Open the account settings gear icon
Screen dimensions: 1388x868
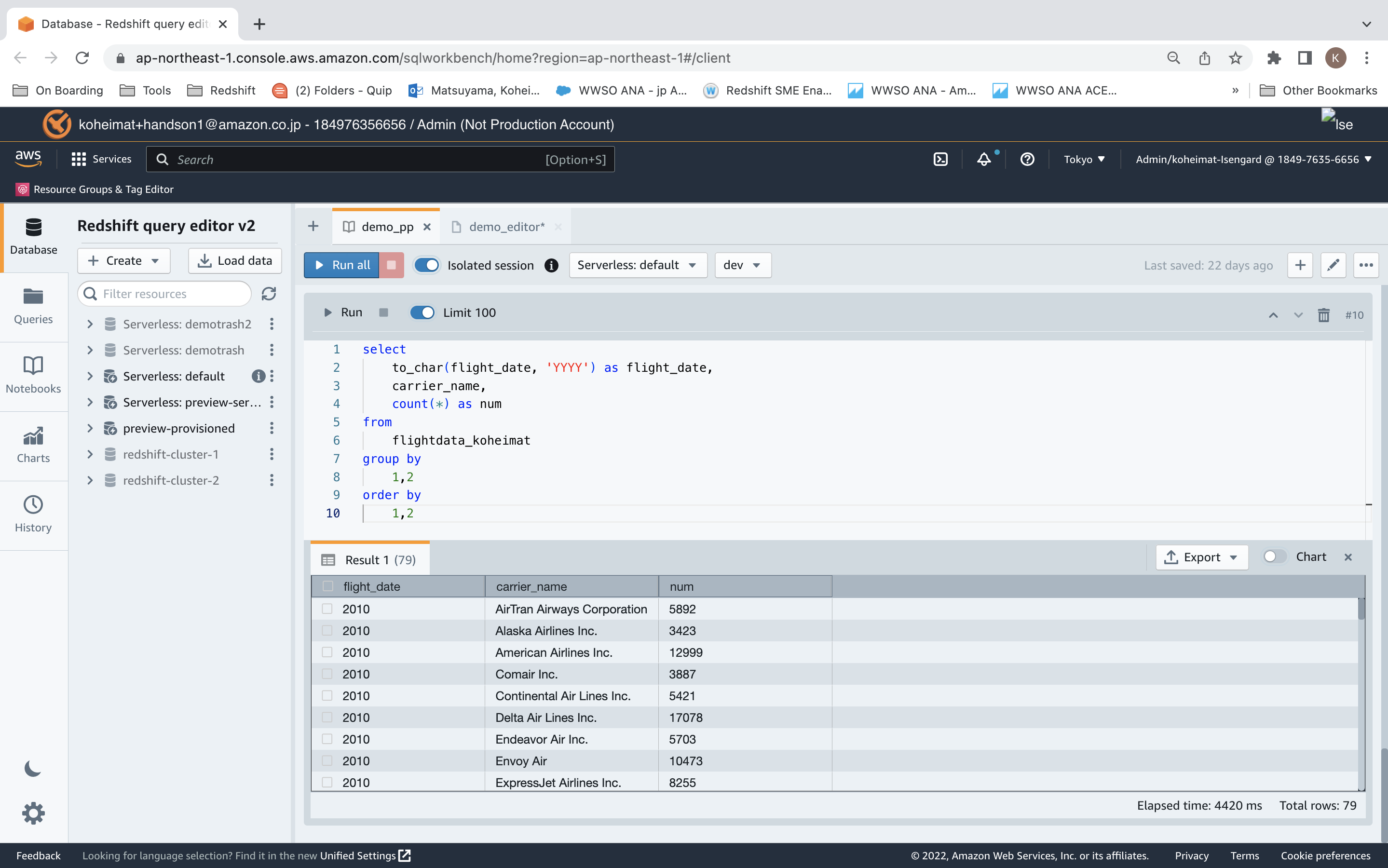pyautogui.click(x=33, y=814)
